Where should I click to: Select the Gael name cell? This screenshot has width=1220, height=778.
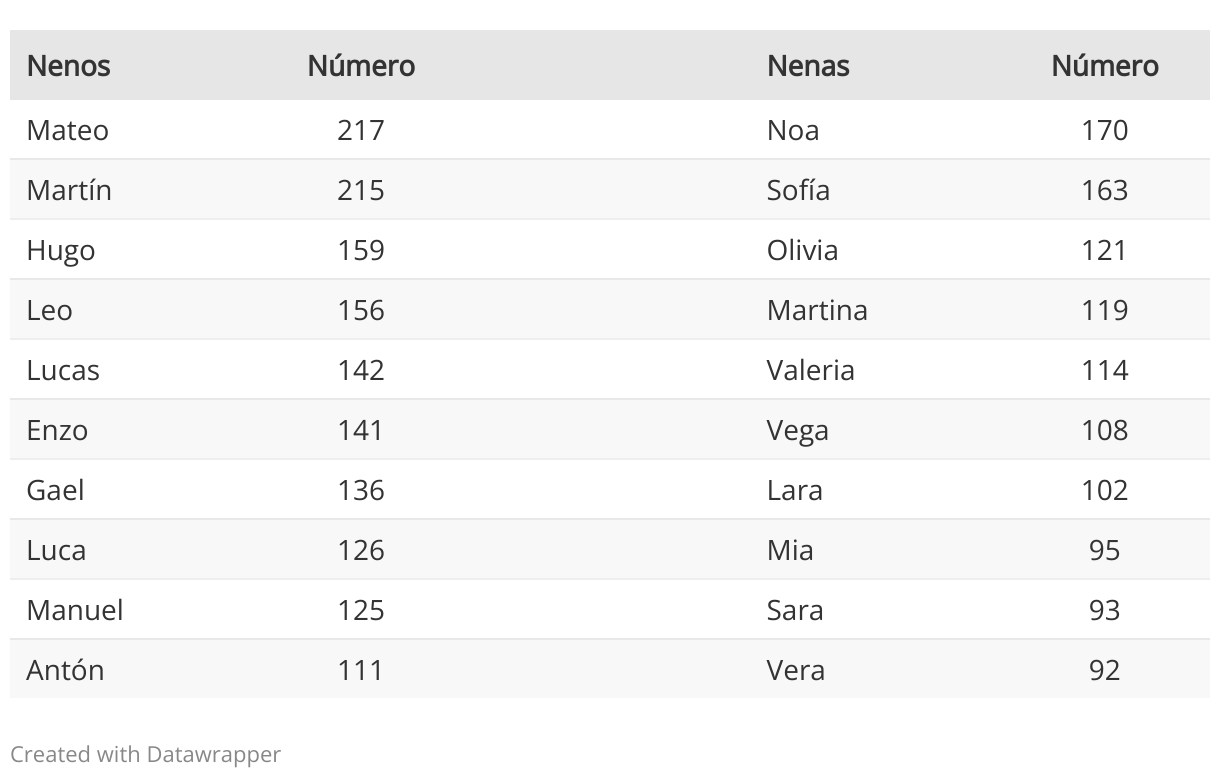click(x=56, y=490)
